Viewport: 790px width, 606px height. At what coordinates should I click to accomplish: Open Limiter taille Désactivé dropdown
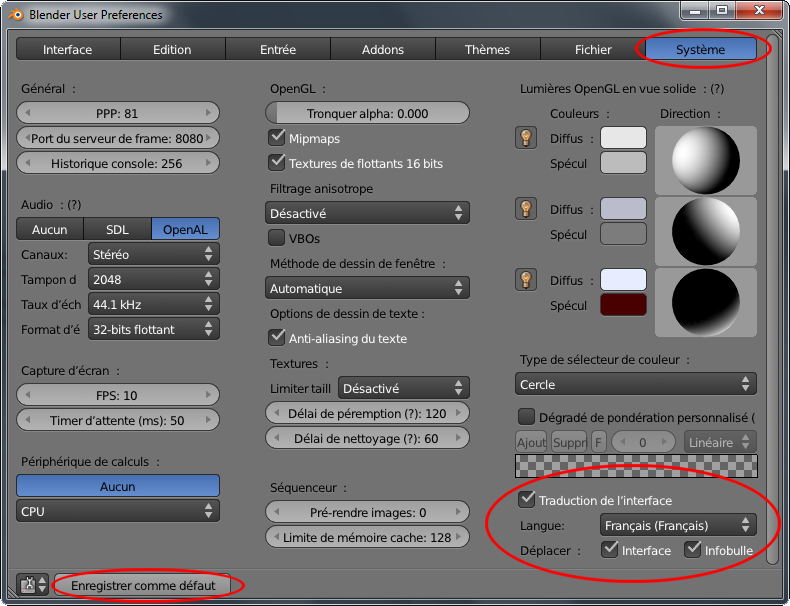pos(404,388)
